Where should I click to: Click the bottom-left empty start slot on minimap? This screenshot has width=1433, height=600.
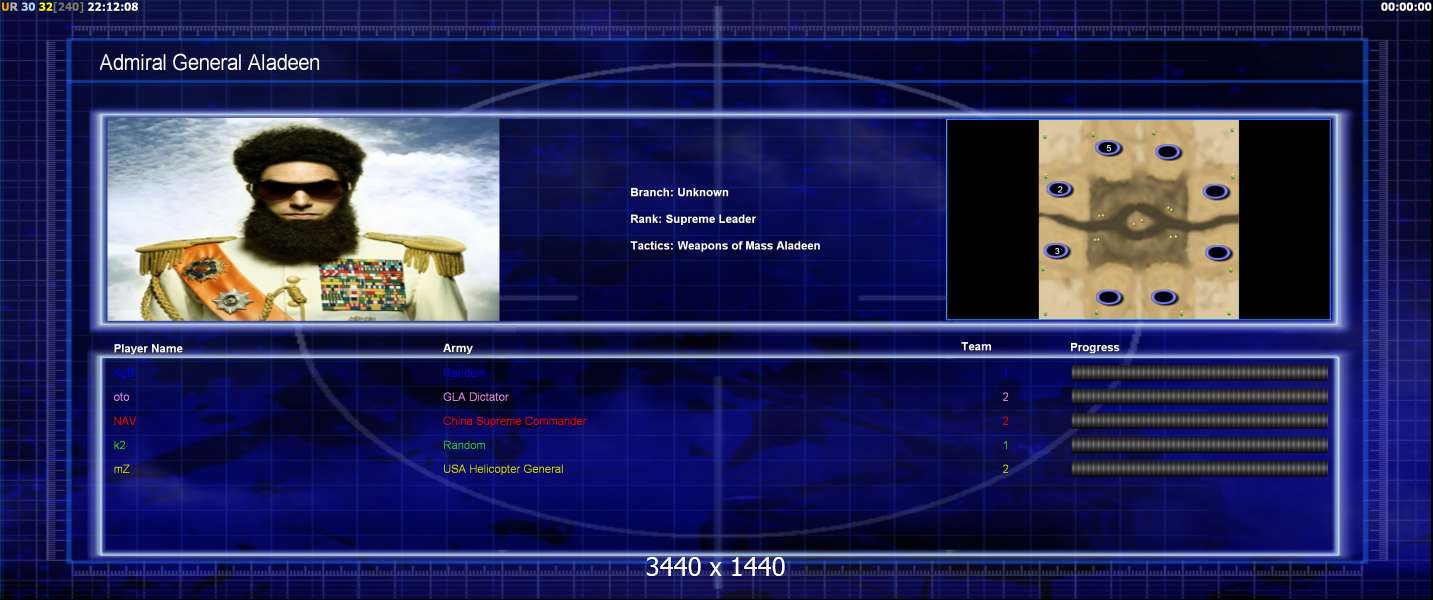(x=1109, y=297)
